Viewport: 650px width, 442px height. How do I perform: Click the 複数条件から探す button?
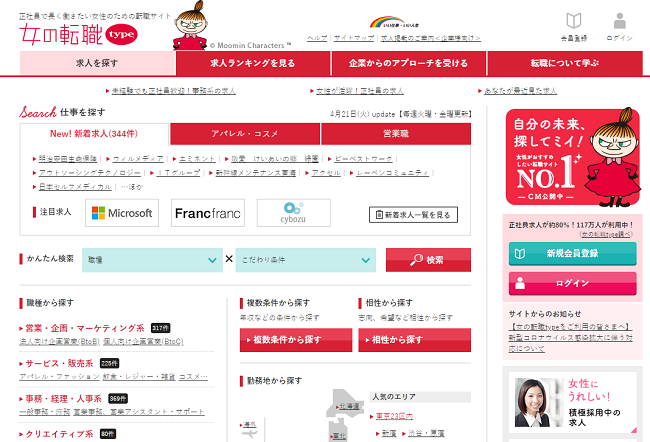[294, 340]
